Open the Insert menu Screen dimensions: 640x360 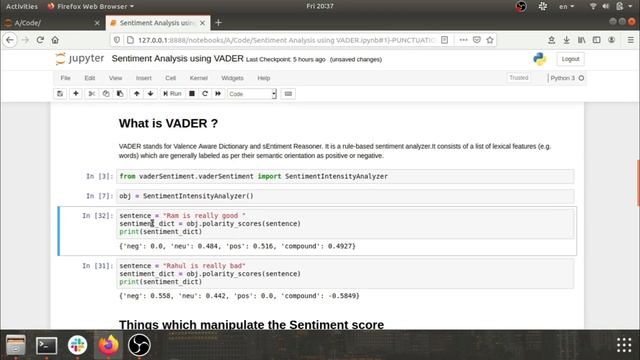144,78
